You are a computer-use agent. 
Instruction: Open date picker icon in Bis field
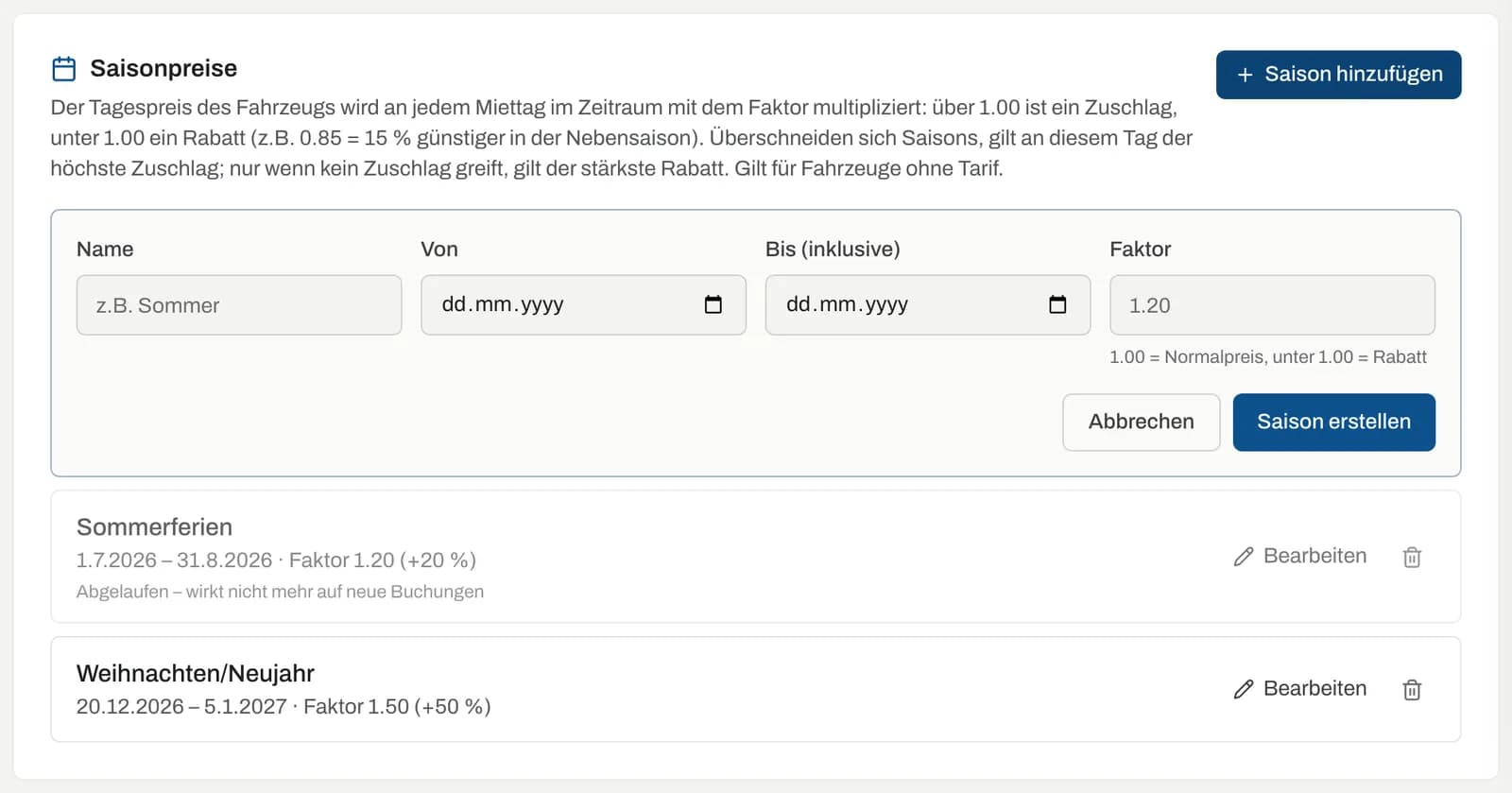tap(1057, 304)
